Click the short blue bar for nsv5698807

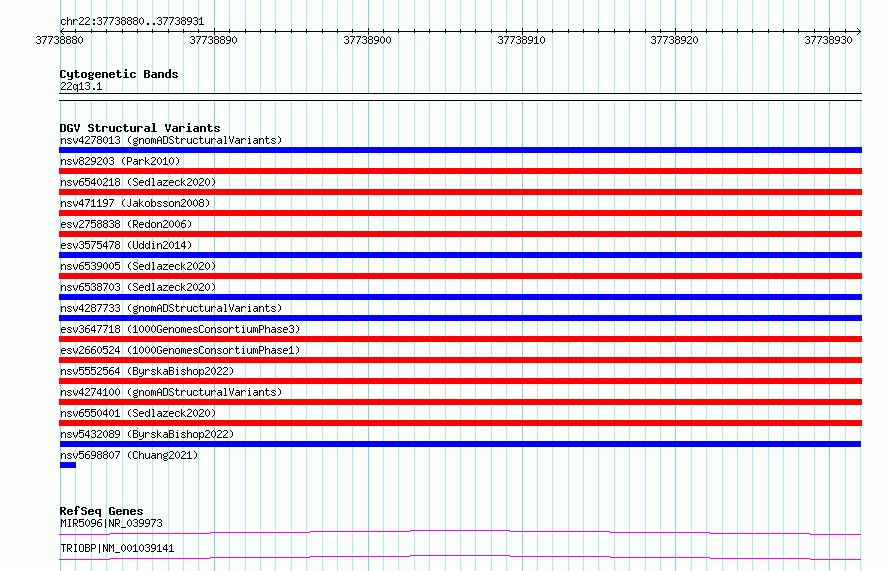[x=68, y=465]
